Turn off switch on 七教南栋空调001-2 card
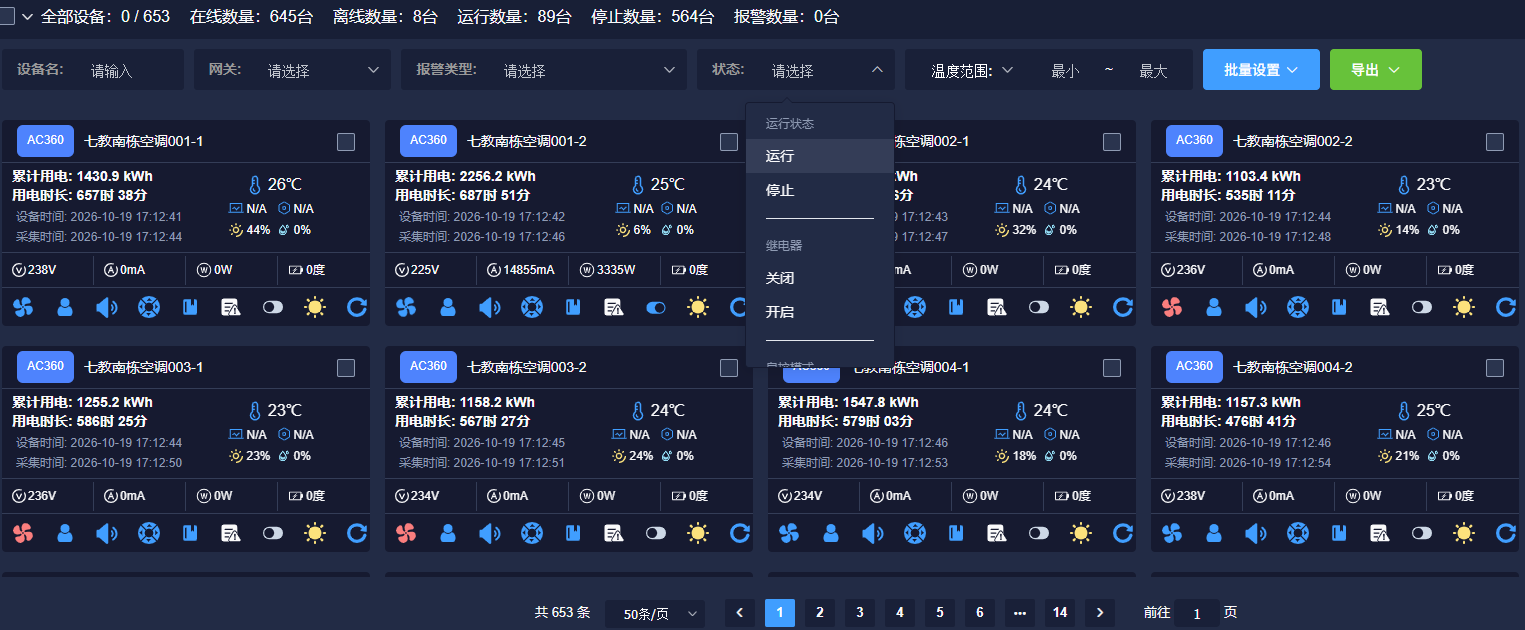Screen dimensions: 1525x630 click(656, 307)
